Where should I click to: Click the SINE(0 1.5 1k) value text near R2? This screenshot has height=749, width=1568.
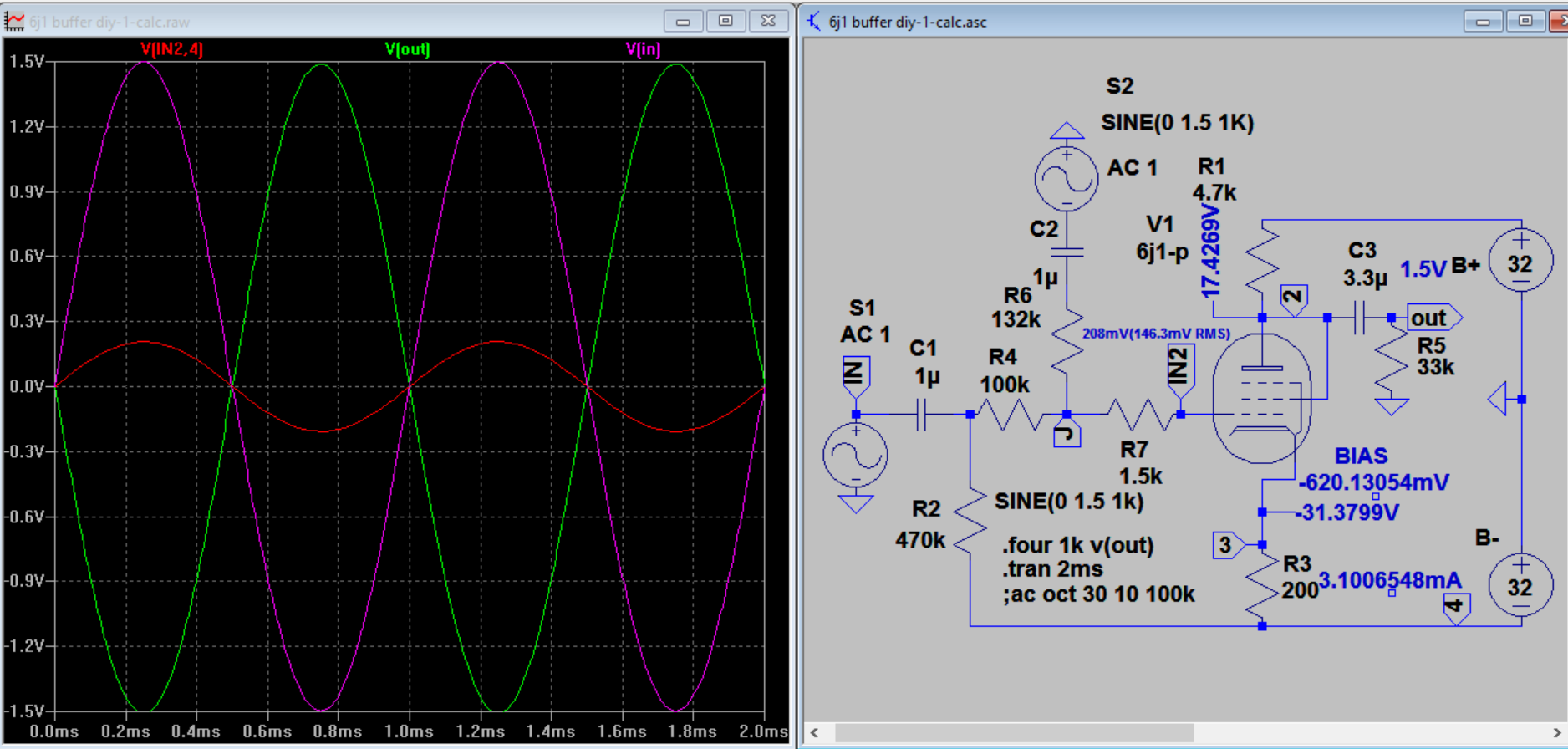point(1069,502)
